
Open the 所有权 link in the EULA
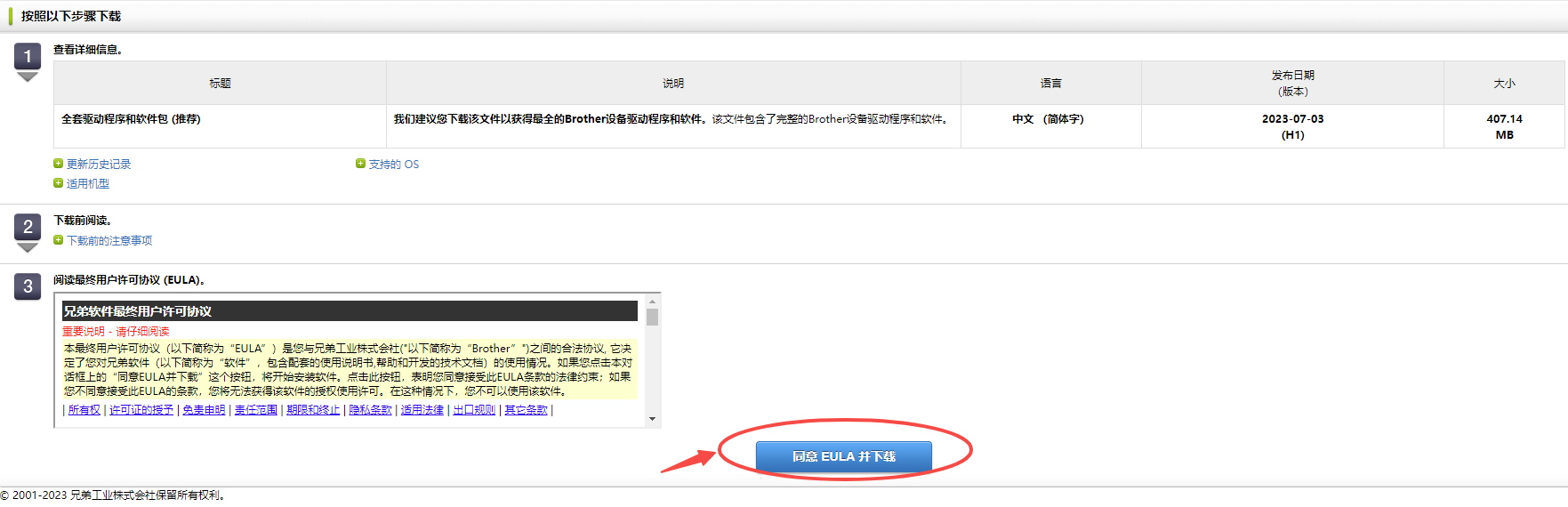pos(84,410)
